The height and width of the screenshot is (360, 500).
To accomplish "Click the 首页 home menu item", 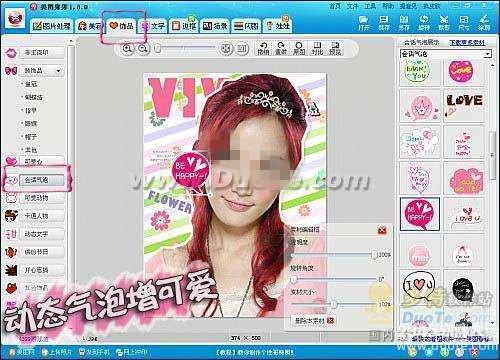I will tap(335, 6).
